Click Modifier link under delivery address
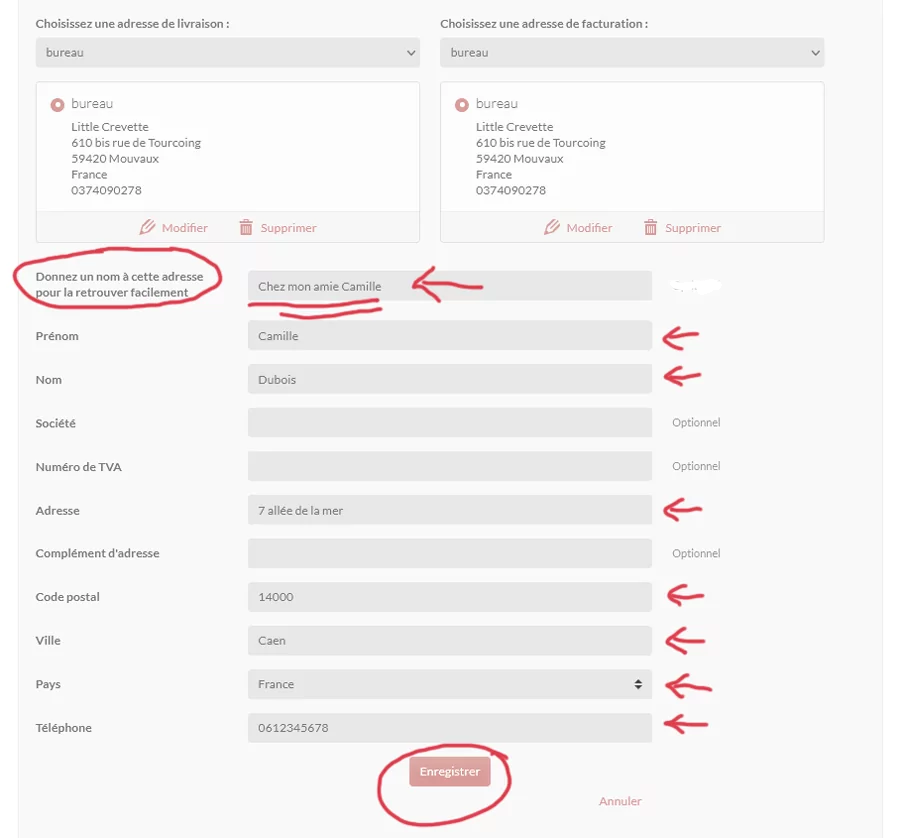This screenshot has height=838, width=900. coord(185,228)
